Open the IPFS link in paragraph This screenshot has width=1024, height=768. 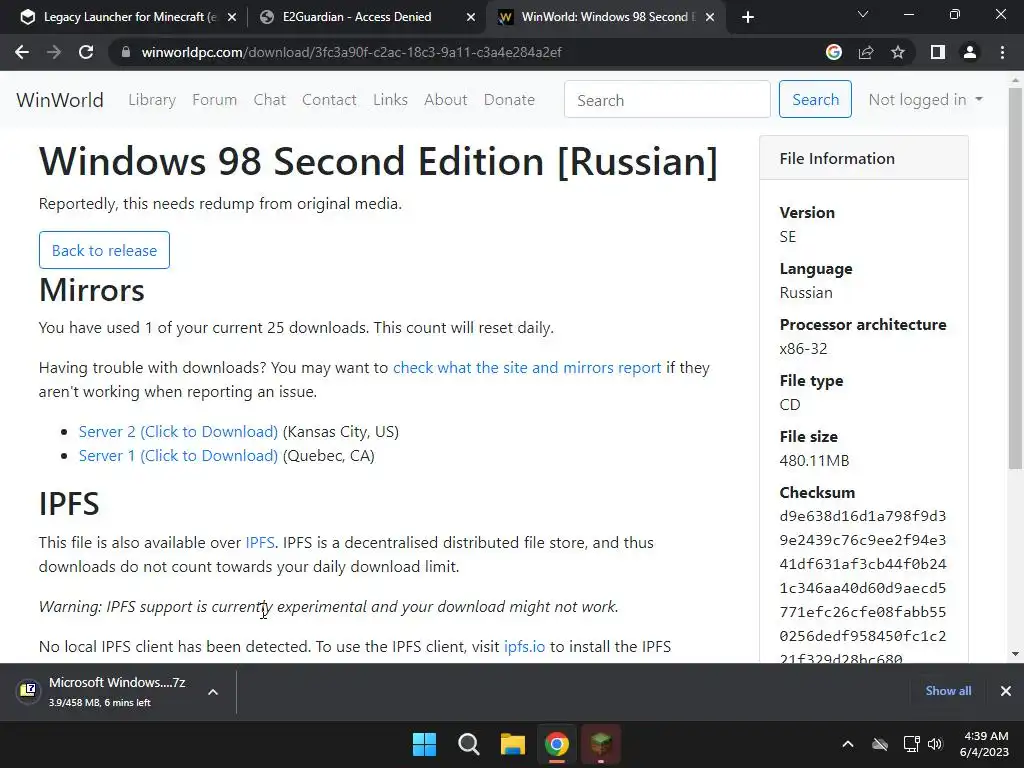tap(260, 543)
